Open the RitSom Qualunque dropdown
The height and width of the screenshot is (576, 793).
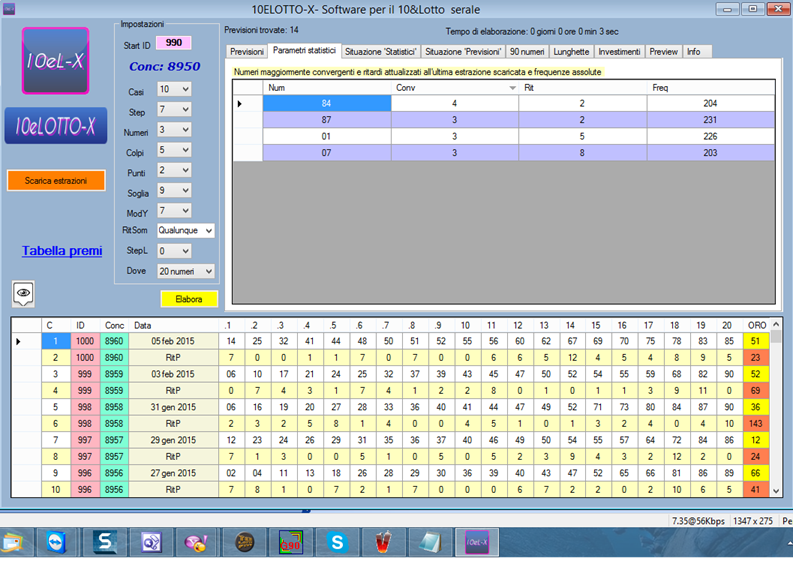coord(186,231)
